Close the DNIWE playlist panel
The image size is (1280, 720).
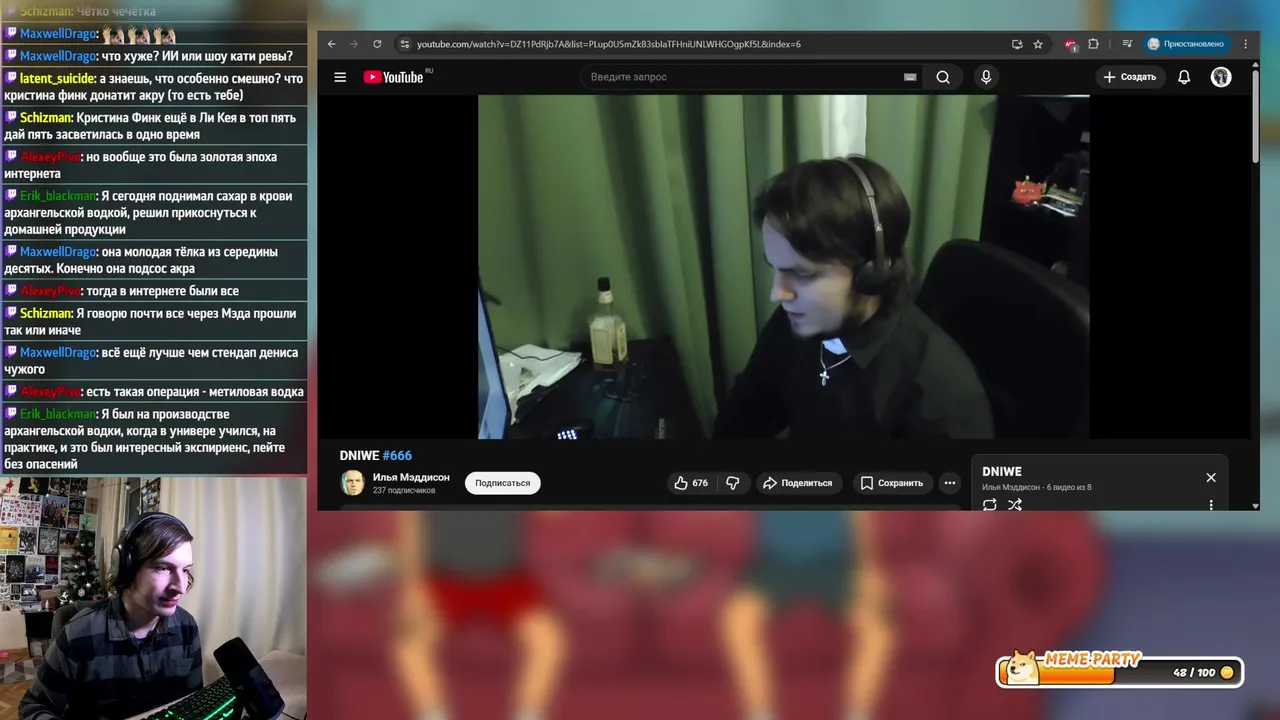[1211, 478]
